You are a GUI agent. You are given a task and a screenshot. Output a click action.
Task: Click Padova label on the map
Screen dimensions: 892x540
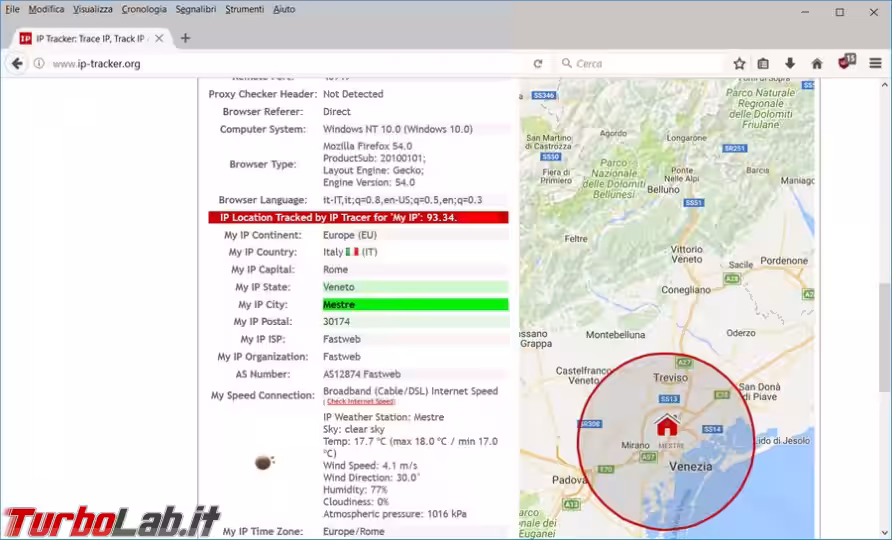point(569,480)
